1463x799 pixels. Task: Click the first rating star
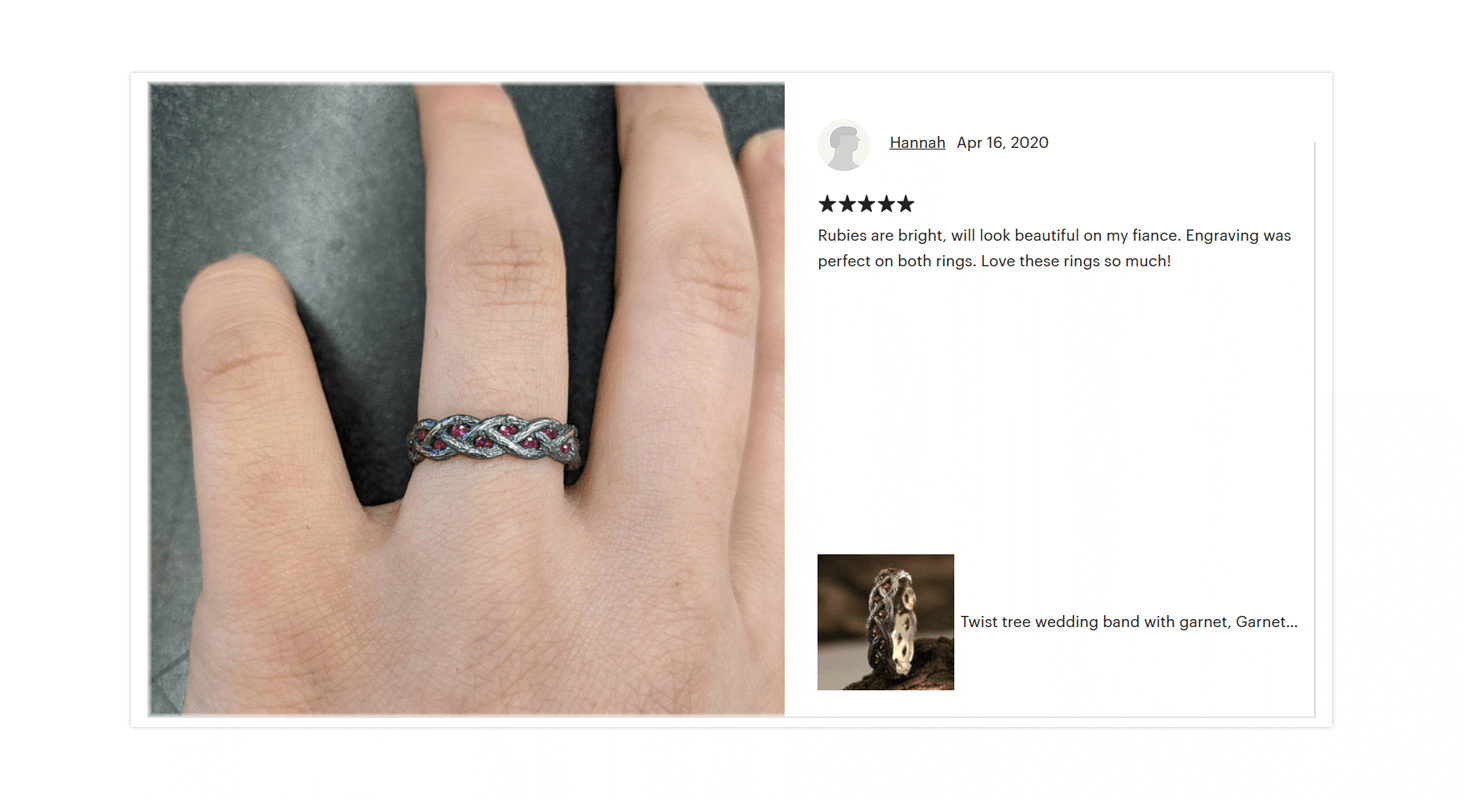(x=827, y=204)
